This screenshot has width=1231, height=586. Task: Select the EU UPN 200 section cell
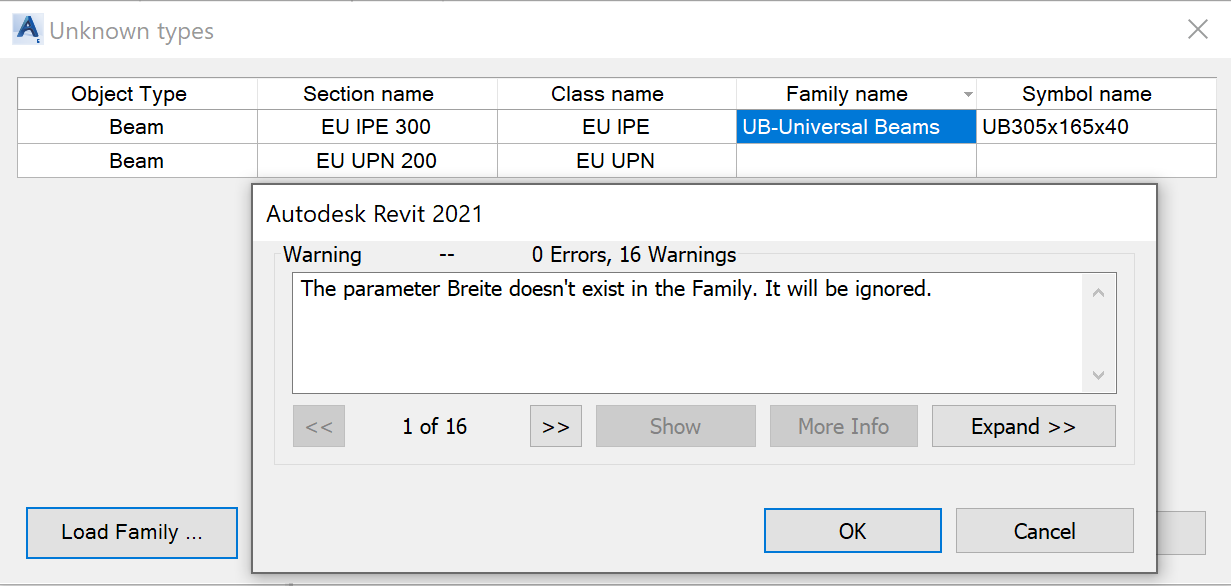pyautogui.click(x=377, y=161)
